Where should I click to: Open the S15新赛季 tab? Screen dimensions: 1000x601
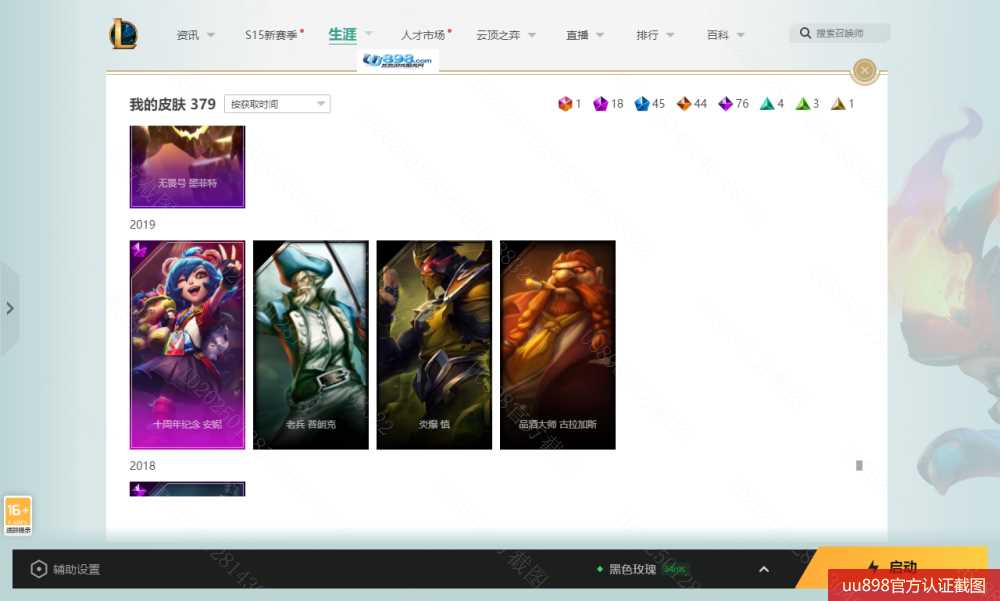pos(271,35)
